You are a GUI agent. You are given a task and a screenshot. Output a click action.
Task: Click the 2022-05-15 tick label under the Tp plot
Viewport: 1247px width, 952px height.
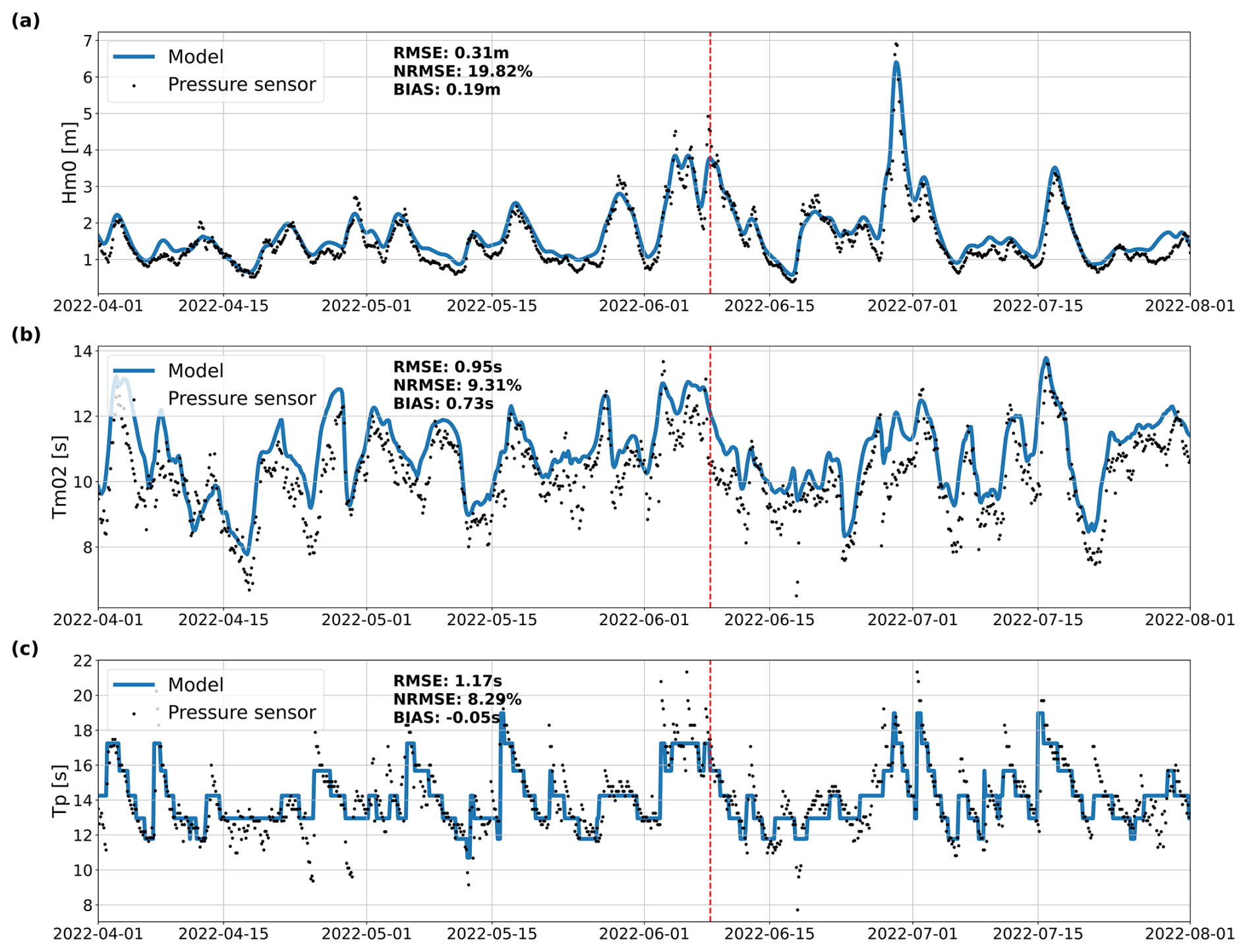coord(492,934)
